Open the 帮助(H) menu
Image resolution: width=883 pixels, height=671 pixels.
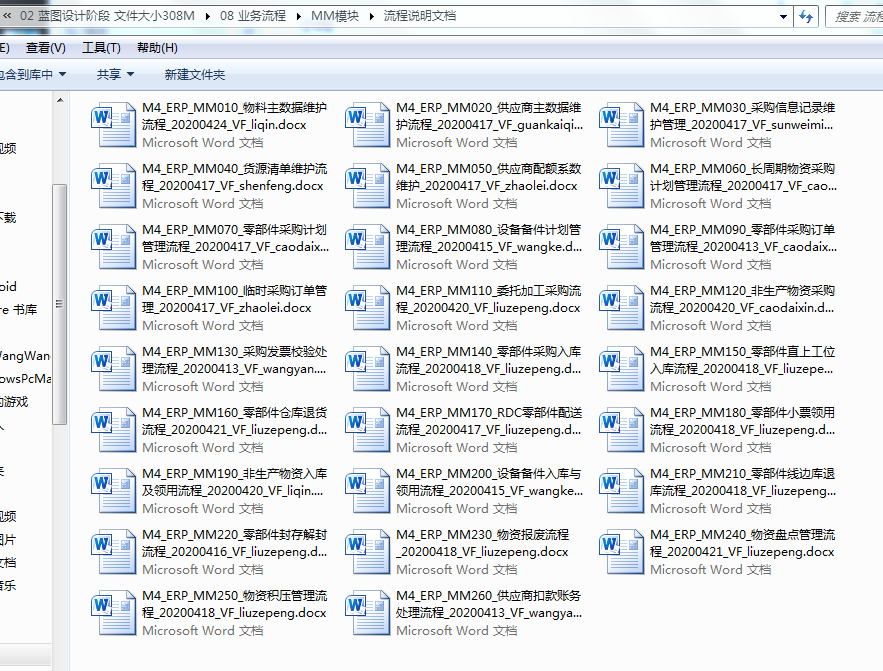tap(157, 48)
